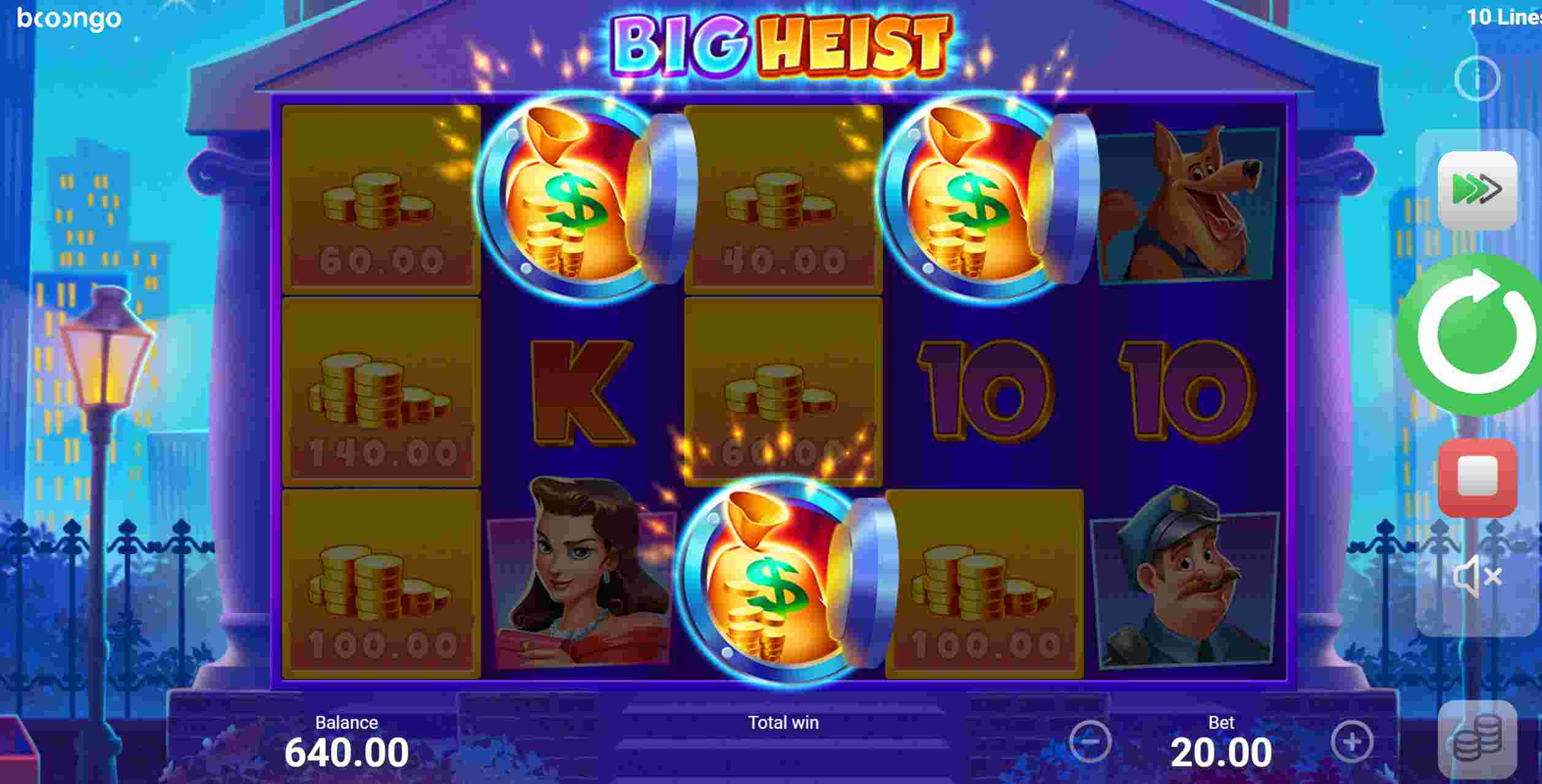Click the 140.00 coin tile

coord(381,392)
